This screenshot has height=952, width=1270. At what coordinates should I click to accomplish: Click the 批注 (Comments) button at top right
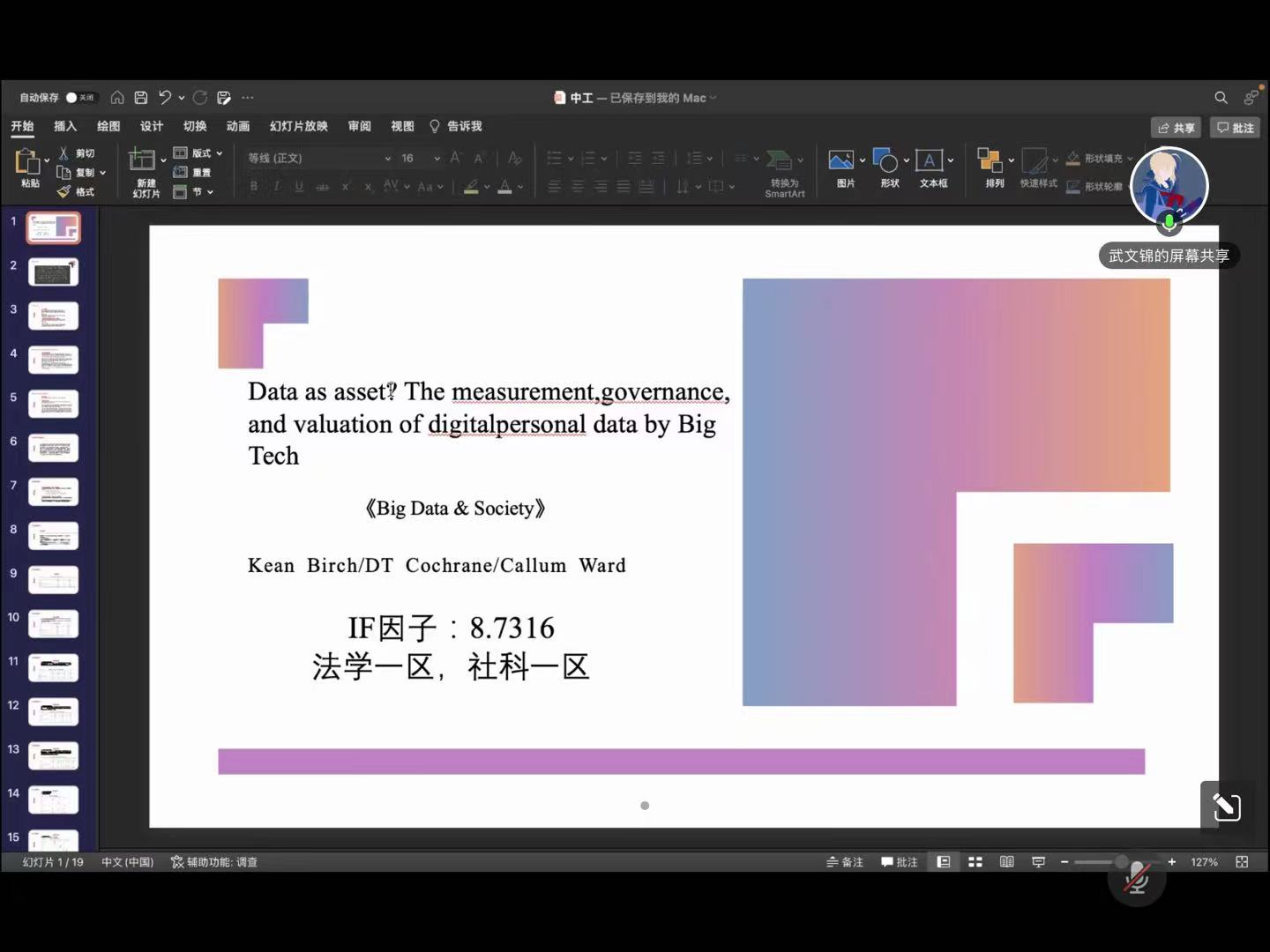click(1235, 128)
